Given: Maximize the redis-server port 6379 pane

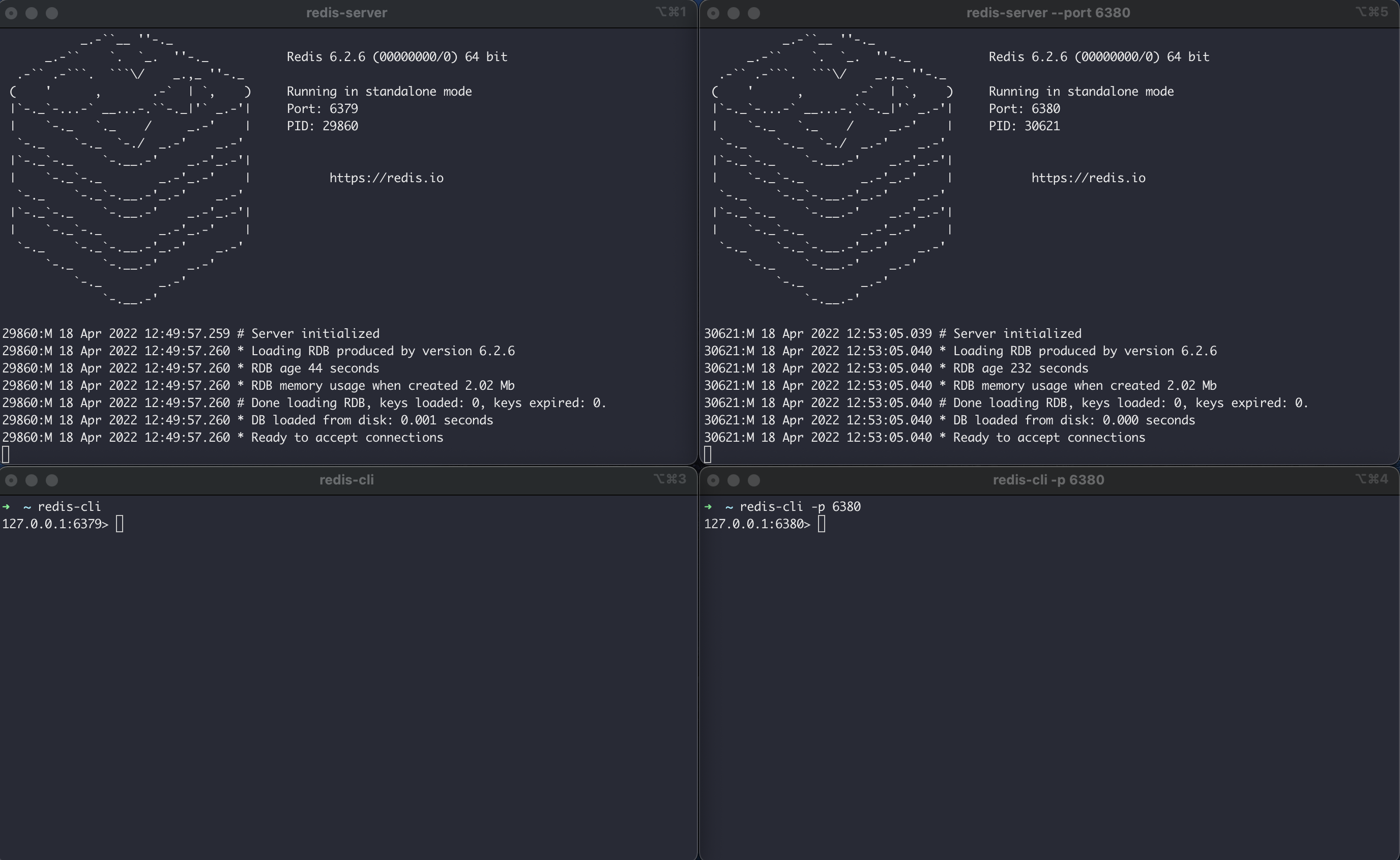Looking at the screenshot, I should (52, 13).
